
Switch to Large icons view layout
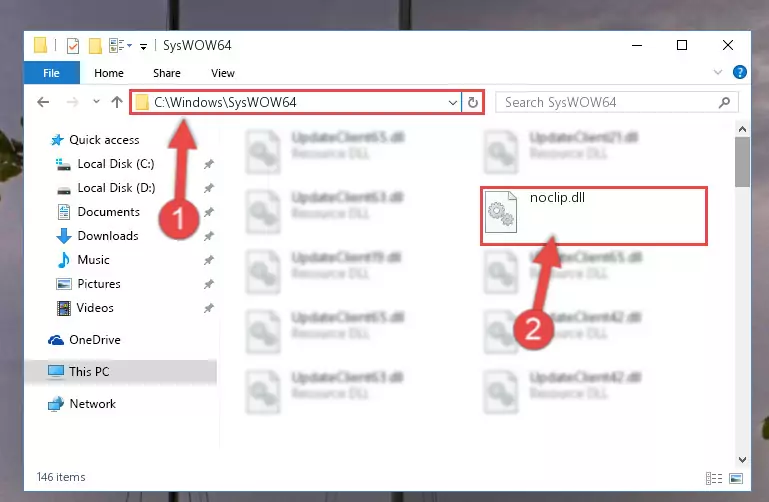click(x=736, y=478)
